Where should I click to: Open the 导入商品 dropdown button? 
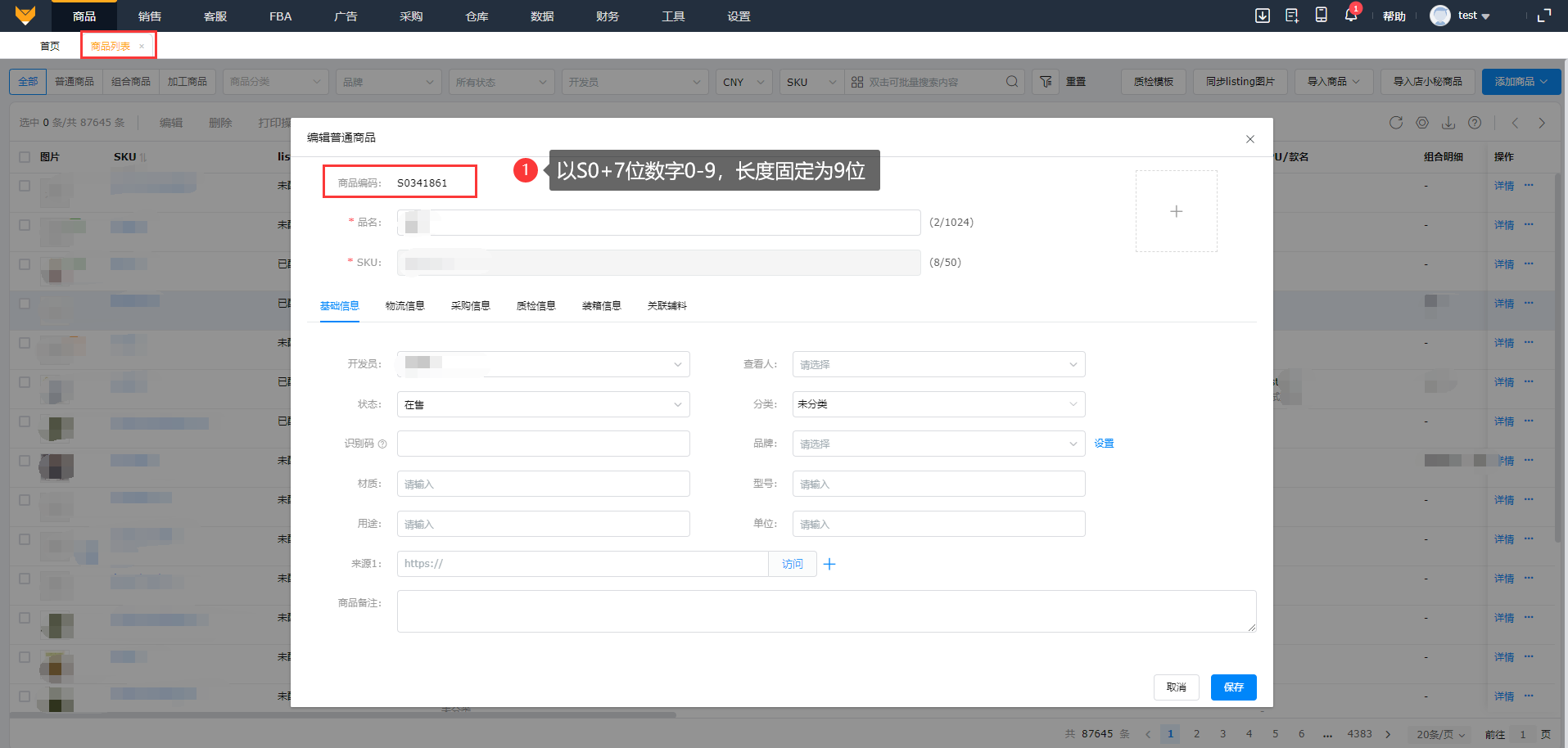(1334, 82)
